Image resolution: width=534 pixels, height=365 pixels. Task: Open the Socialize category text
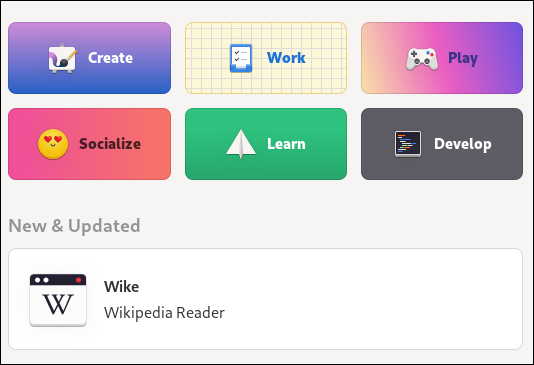[110, 144]
